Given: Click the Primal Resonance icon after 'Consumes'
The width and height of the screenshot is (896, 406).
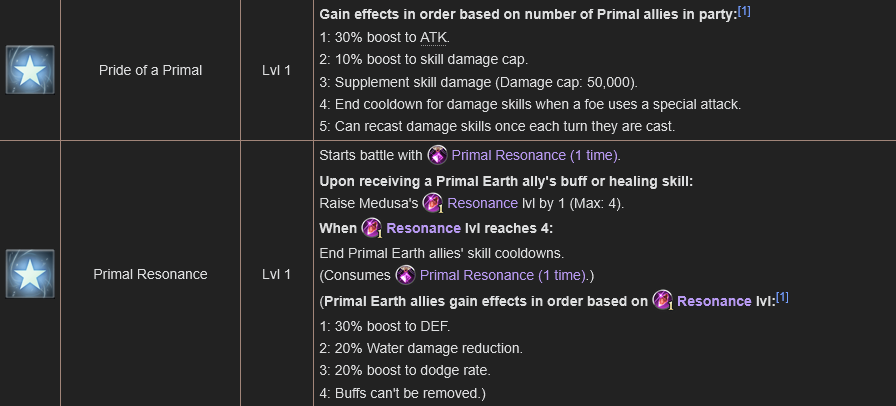Looking at the screenshot, I should 406,275.
